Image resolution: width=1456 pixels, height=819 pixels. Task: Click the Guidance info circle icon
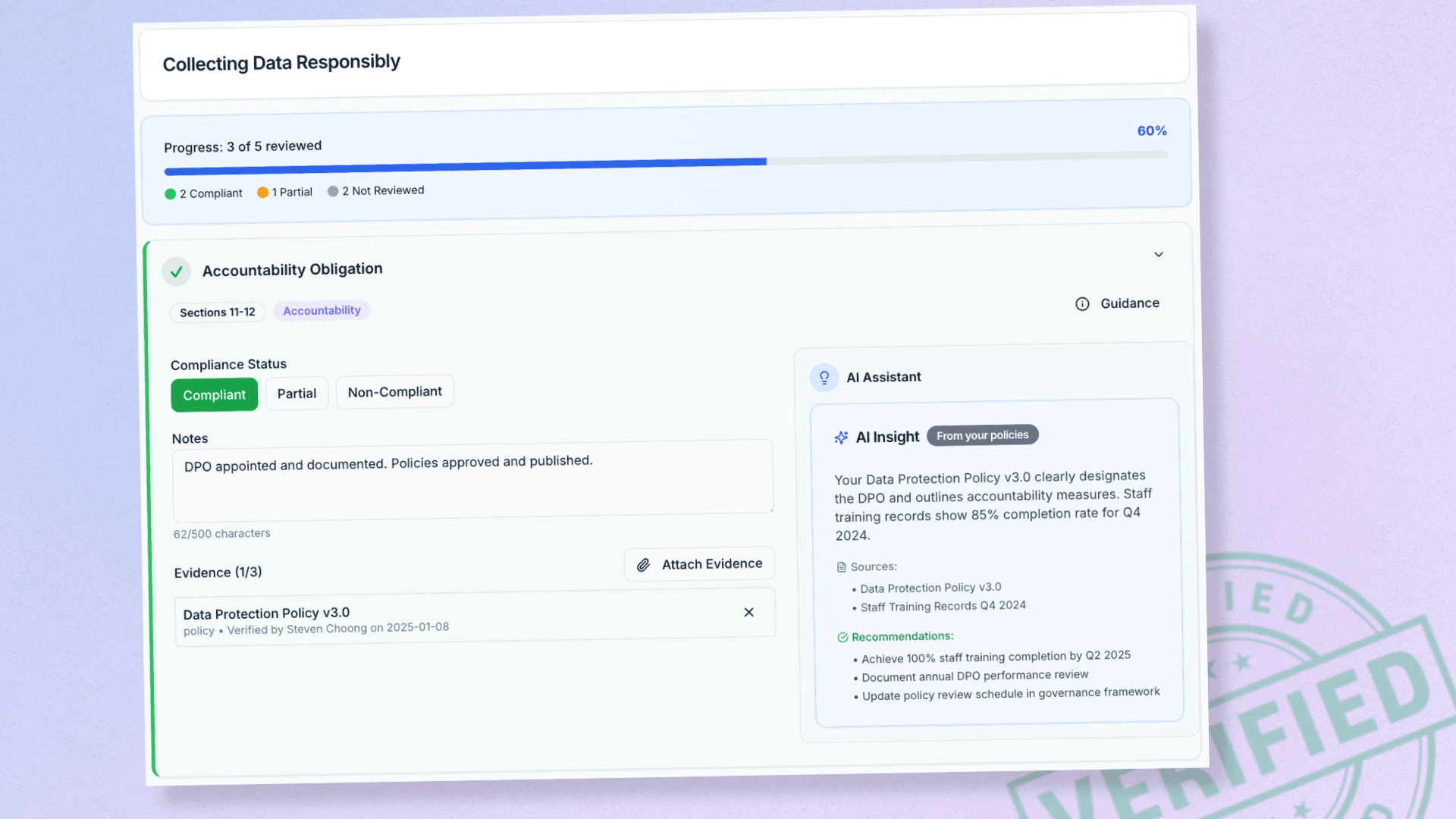click(x=1082, y=304)
